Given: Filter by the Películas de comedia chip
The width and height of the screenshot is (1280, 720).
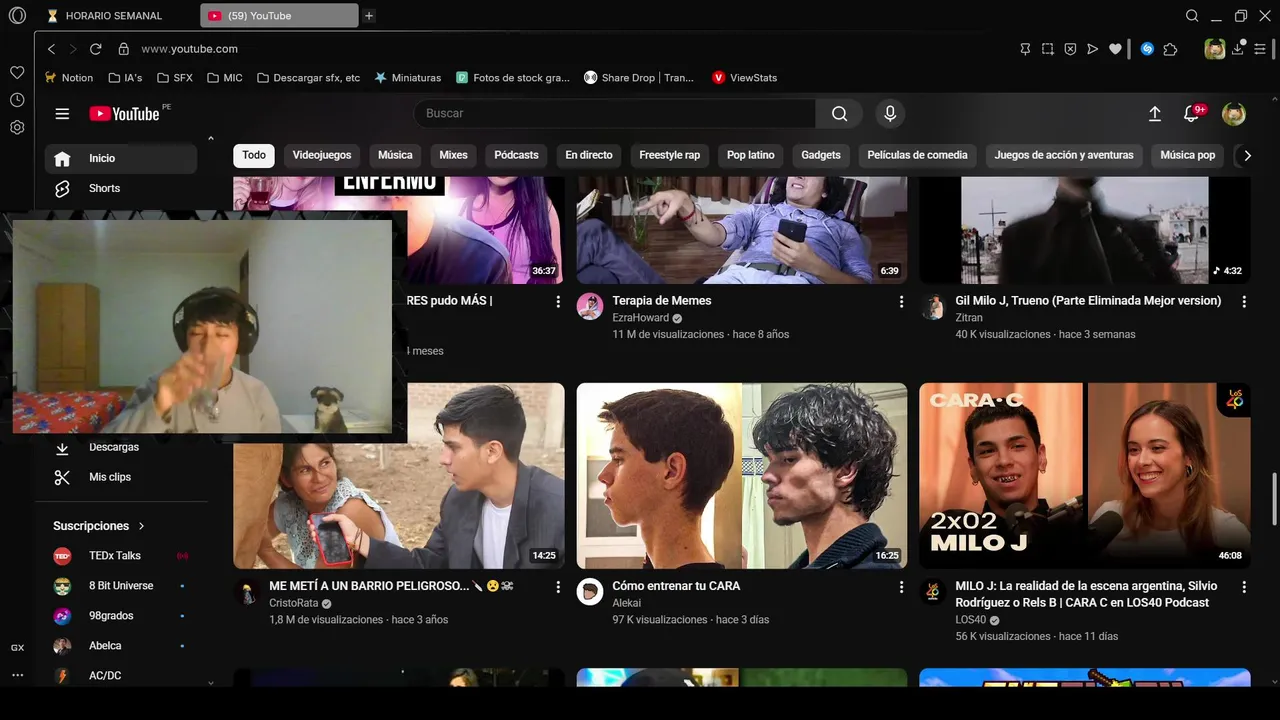Looking at the screenshot, I should coord(917,155).
